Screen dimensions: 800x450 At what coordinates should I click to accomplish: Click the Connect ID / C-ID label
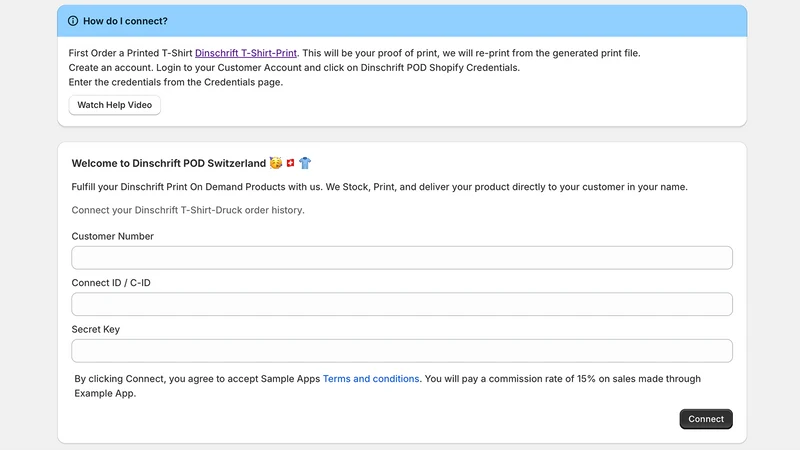pyautogui.click(x=111, y=283)
